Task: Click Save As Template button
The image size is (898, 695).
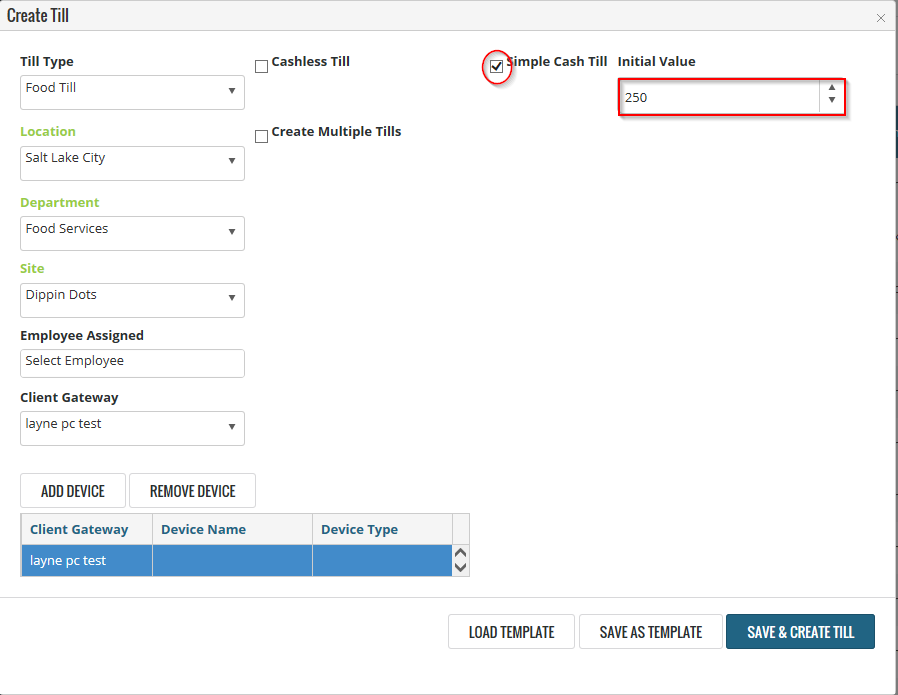Action: coord(650,632)
